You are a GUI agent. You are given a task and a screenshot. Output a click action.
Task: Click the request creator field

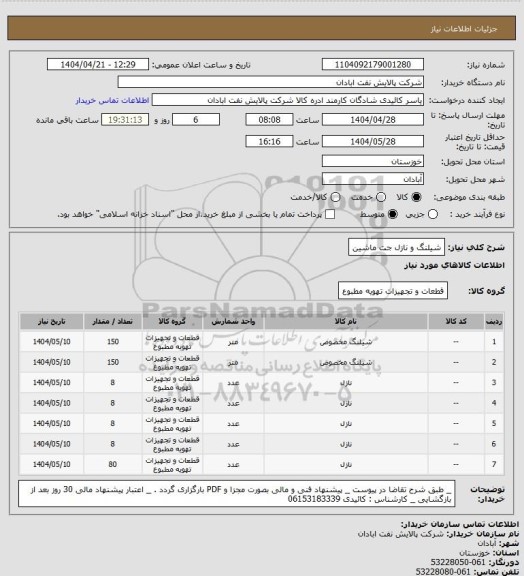pyautogui.click(x=288, y=100)
